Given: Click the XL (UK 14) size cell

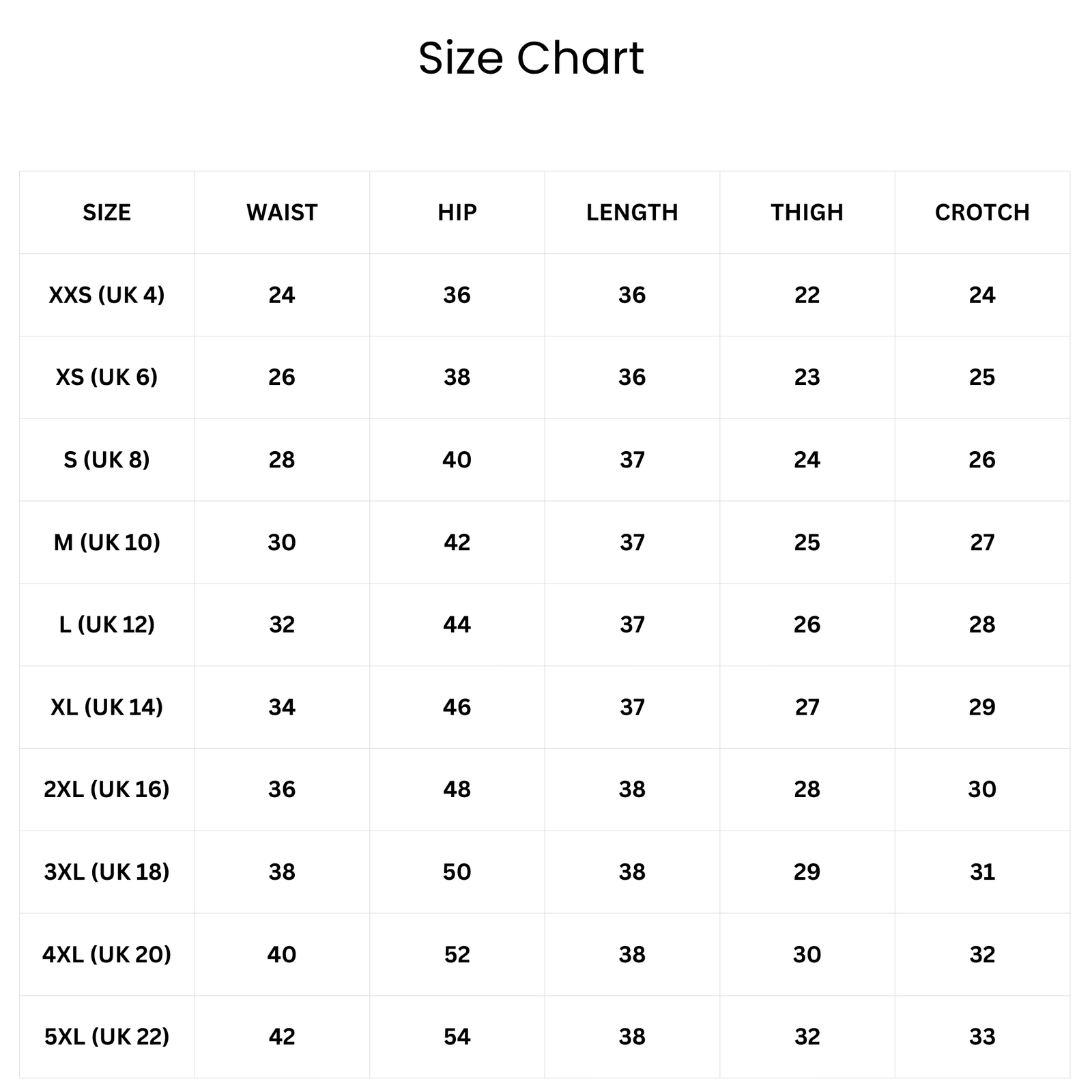Looking at the screenshot, I should click(106, 706).
